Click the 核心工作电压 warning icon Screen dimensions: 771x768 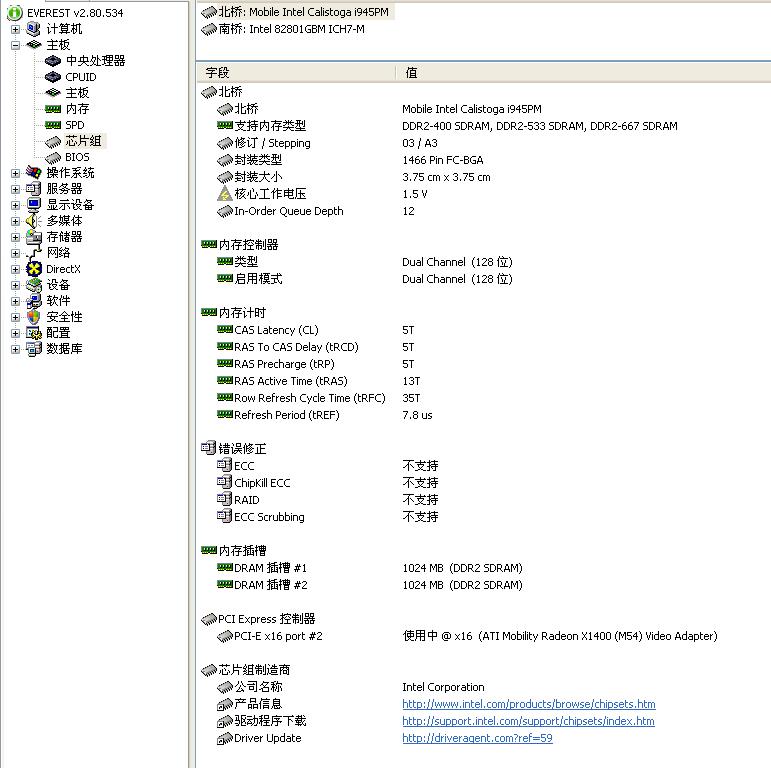click(x=225, y=194)
